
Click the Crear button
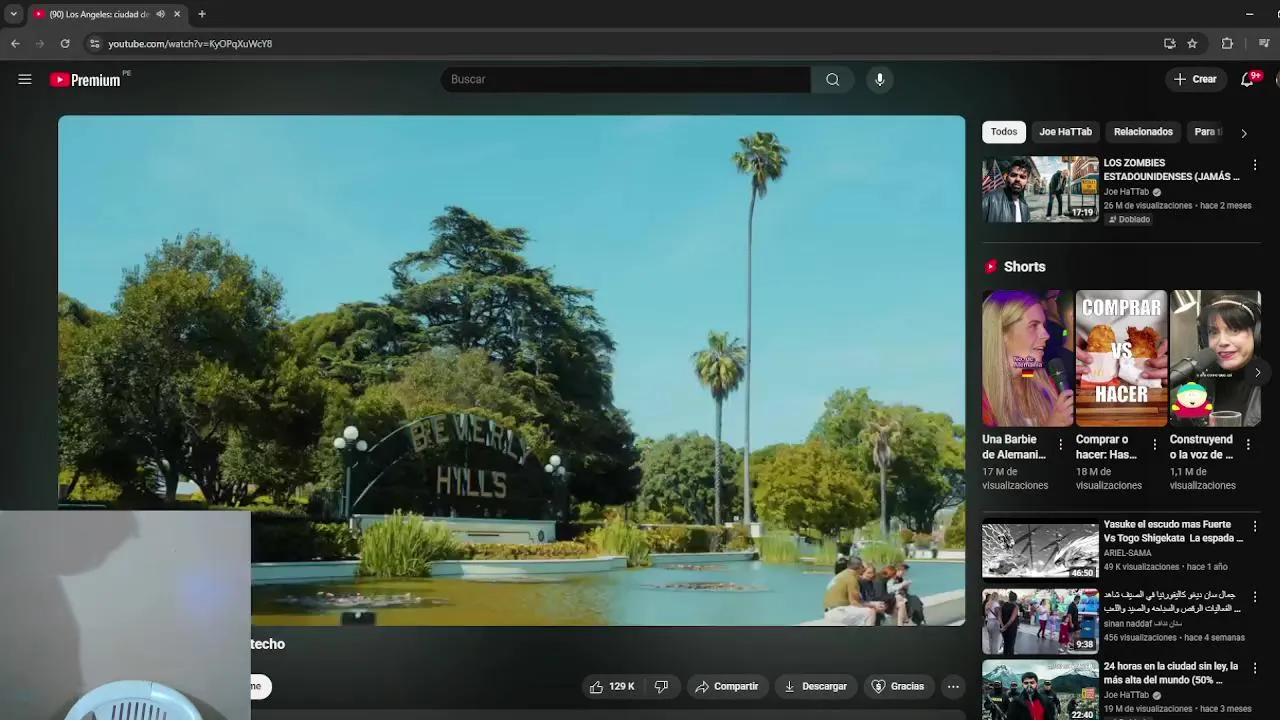[x=1195, y=79]
